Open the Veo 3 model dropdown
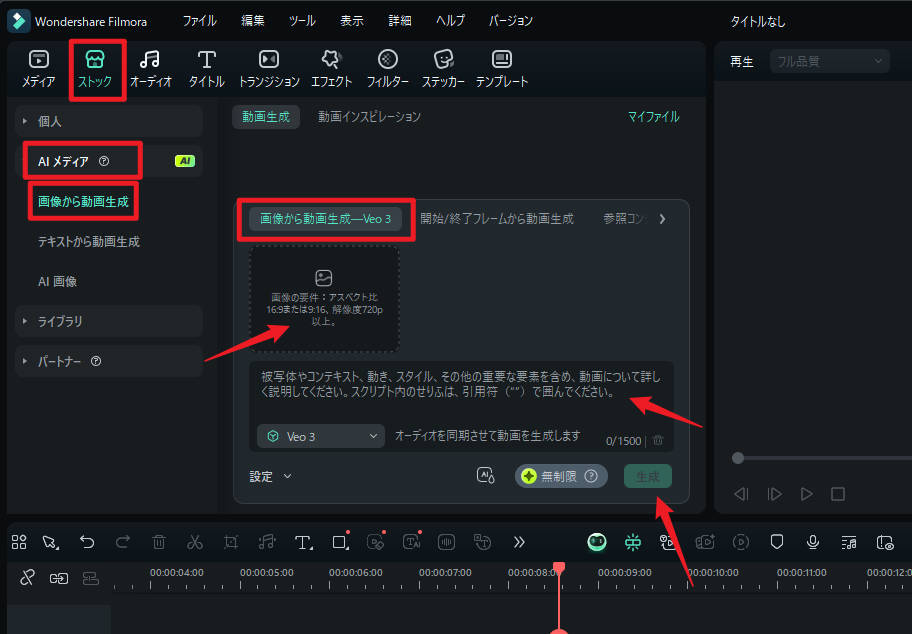Screen dimensions: 912x634 [321, 436]
